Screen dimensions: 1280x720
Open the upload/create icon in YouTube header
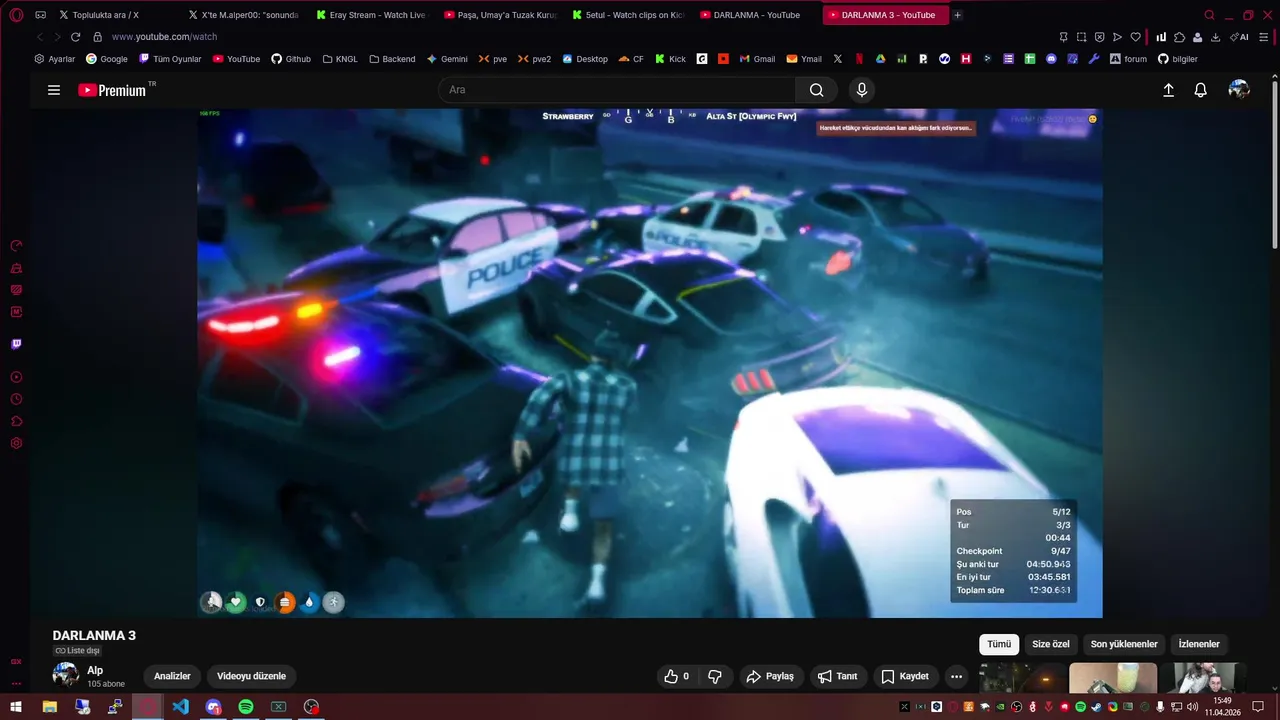[x=1168, y=90]
